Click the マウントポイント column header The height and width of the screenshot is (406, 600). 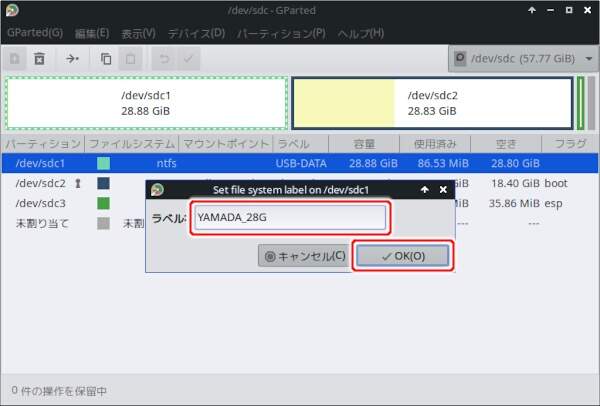226,144
